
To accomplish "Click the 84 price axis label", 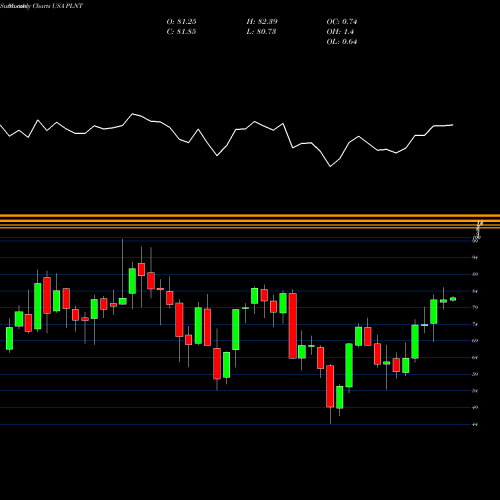I will pos(475,291).
